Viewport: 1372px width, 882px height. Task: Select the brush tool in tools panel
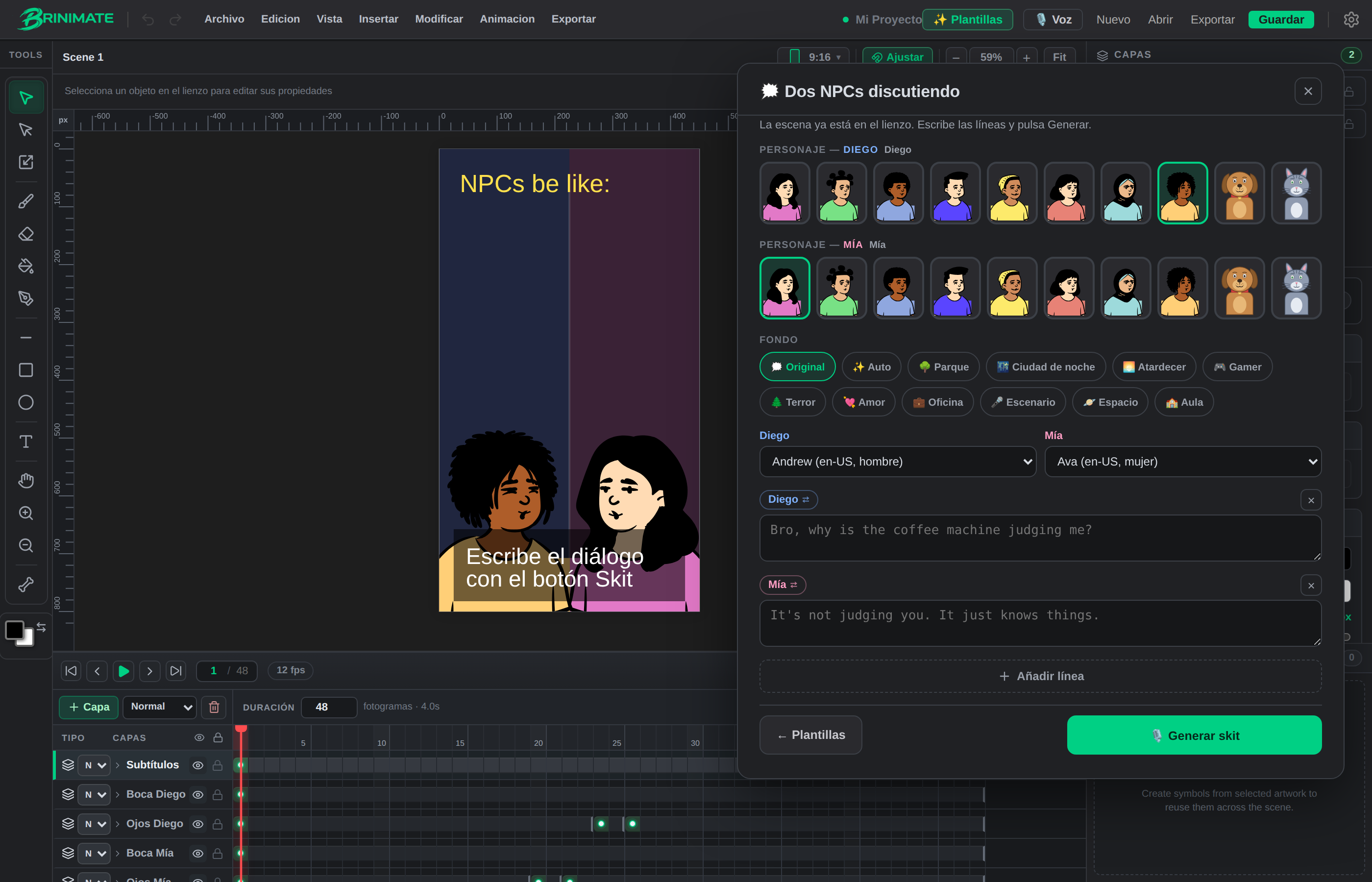26,201
